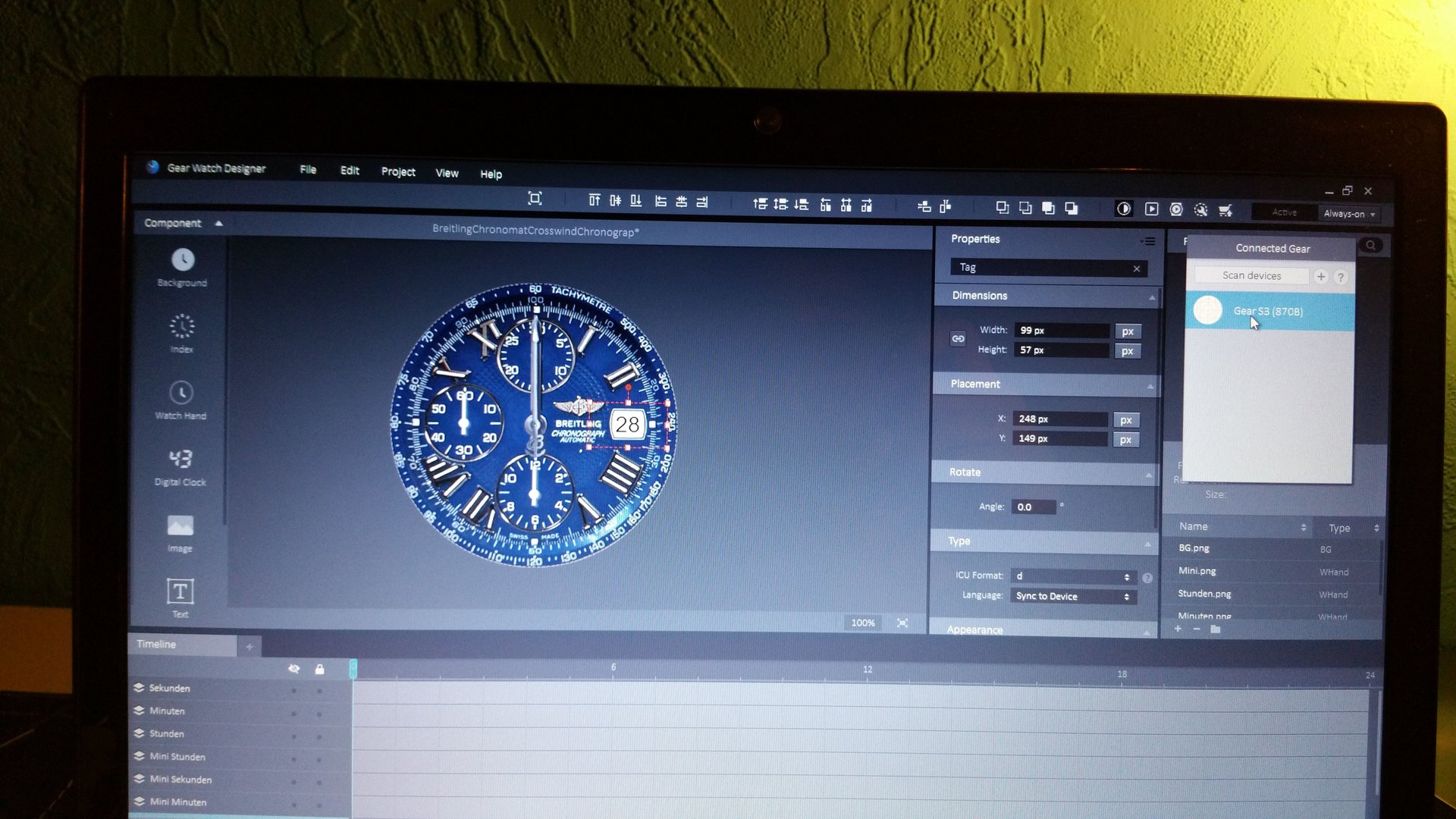Open the Language dropdown
This screenshot has width=1456, height=819.
pyautogui.click(x=1073, y=596)
